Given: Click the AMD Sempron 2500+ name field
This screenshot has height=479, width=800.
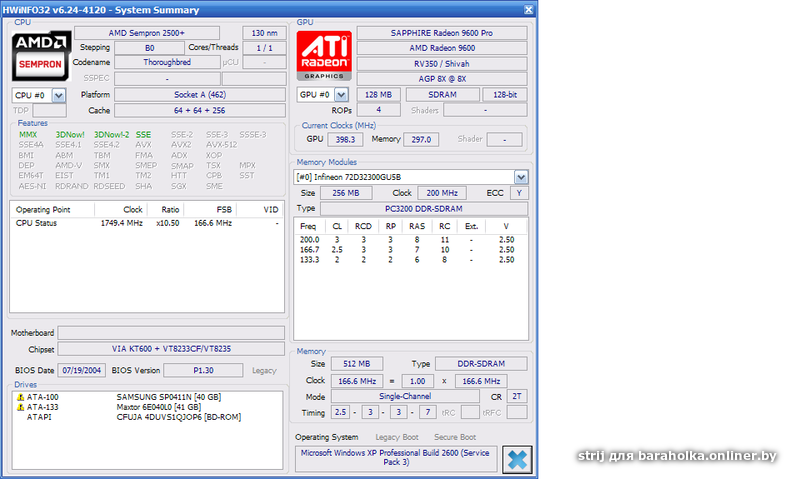Looking at the screenshot, I should click(147, 33).
